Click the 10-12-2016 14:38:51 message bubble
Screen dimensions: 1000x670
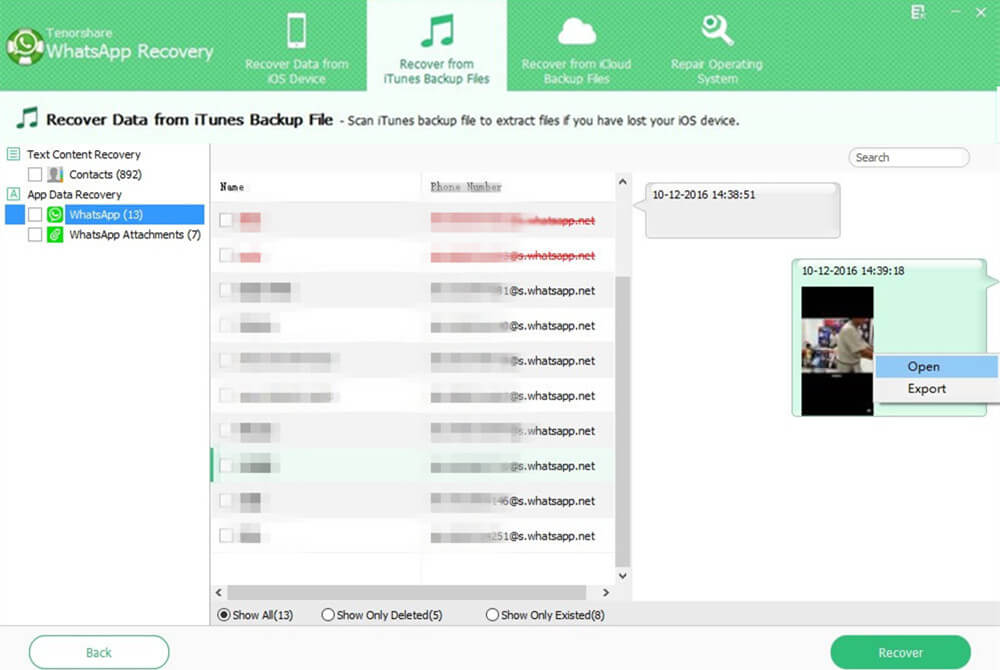click(742, 210)
